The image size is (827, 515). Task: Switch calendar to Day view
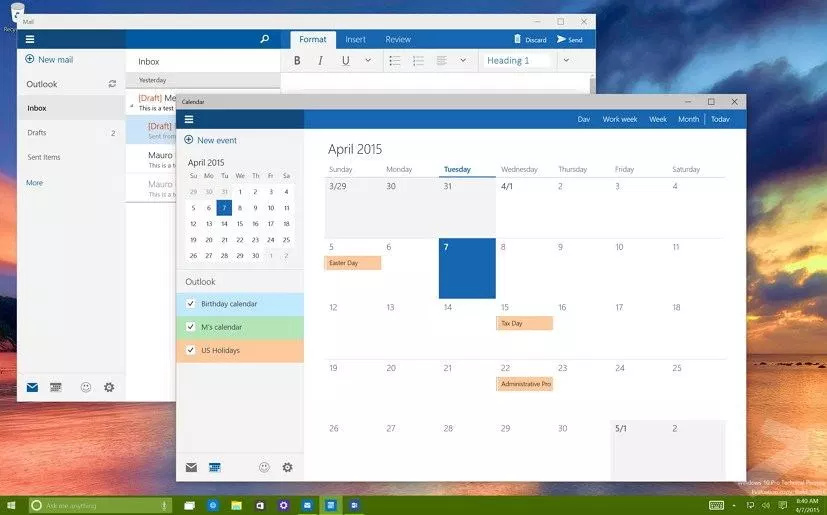tap(584, 119)
